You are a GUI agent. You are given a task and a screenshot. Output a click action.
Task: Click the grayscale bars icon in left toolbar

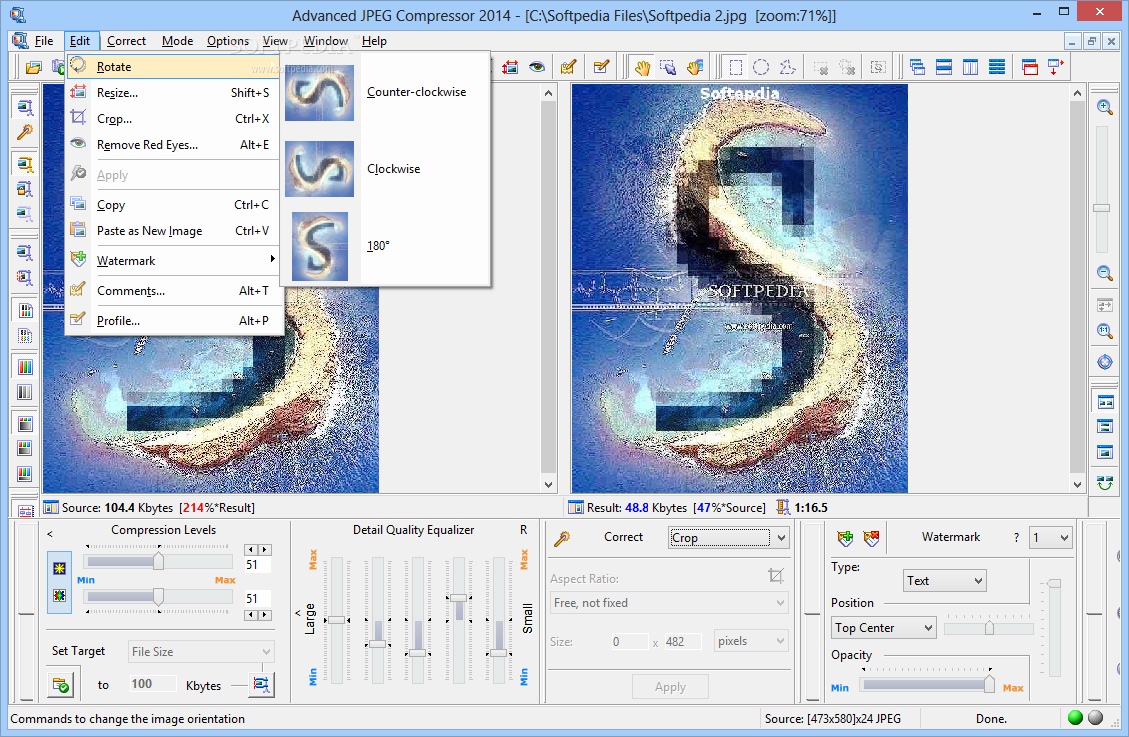(x=24, y=393)
